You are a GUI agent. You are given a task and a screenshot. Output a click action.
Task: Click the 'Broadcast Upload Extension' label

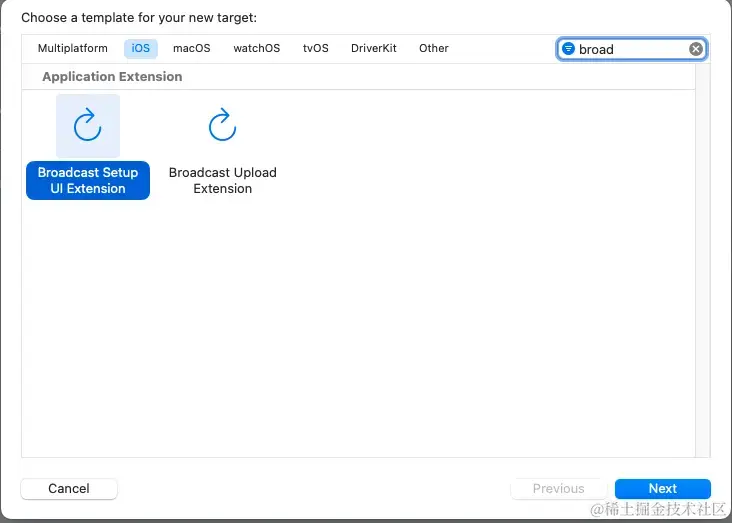coord(223,180)
